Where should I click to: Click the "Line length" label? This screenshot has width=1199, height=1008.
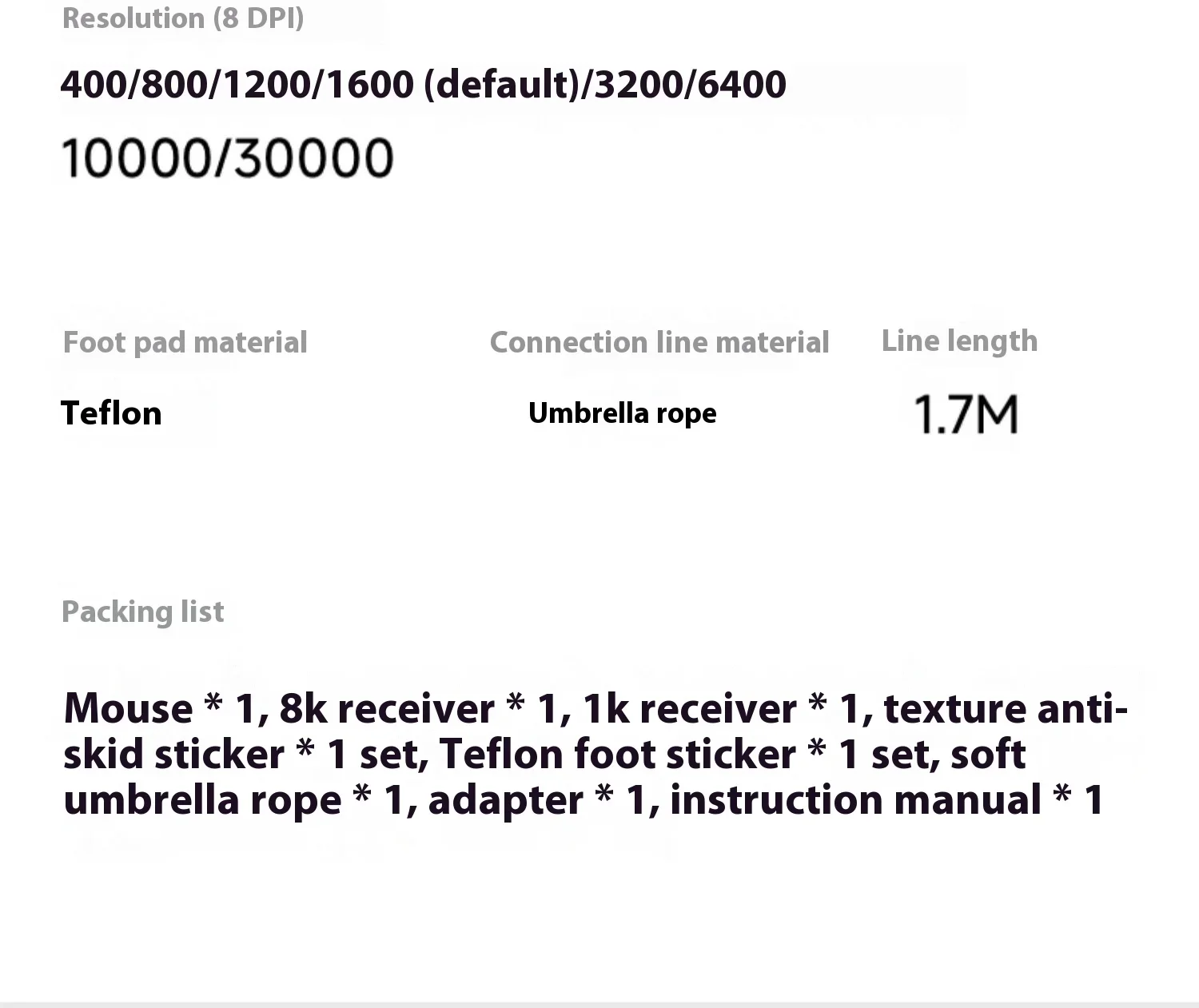[x=959, y=341]
